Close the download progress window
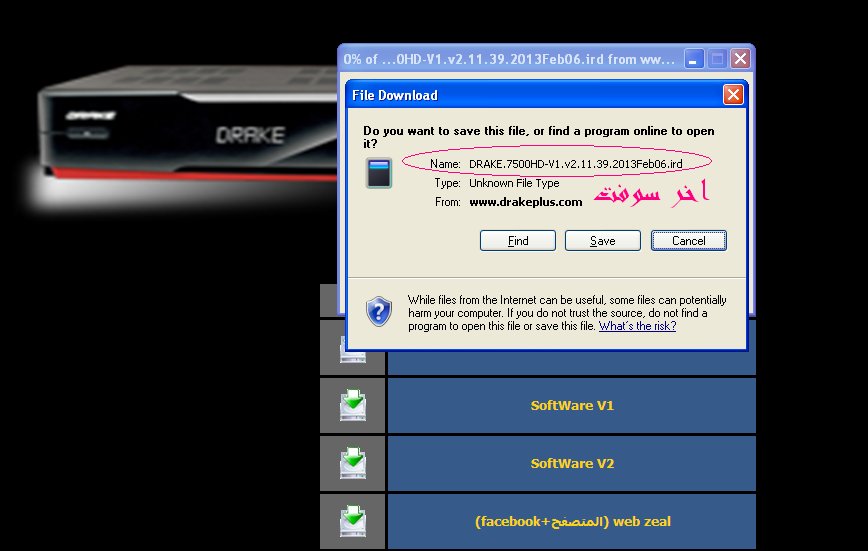868x551 pixels. click(740, 59)
